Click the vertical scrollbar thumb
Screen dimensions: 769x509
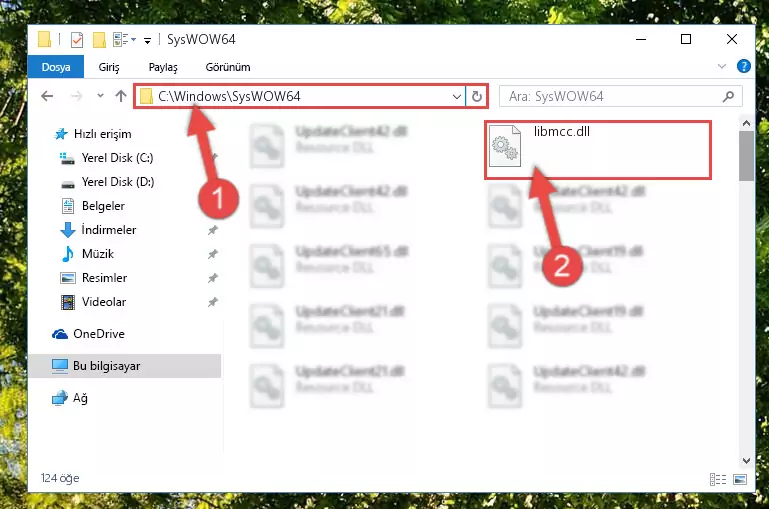click(746, 155)
